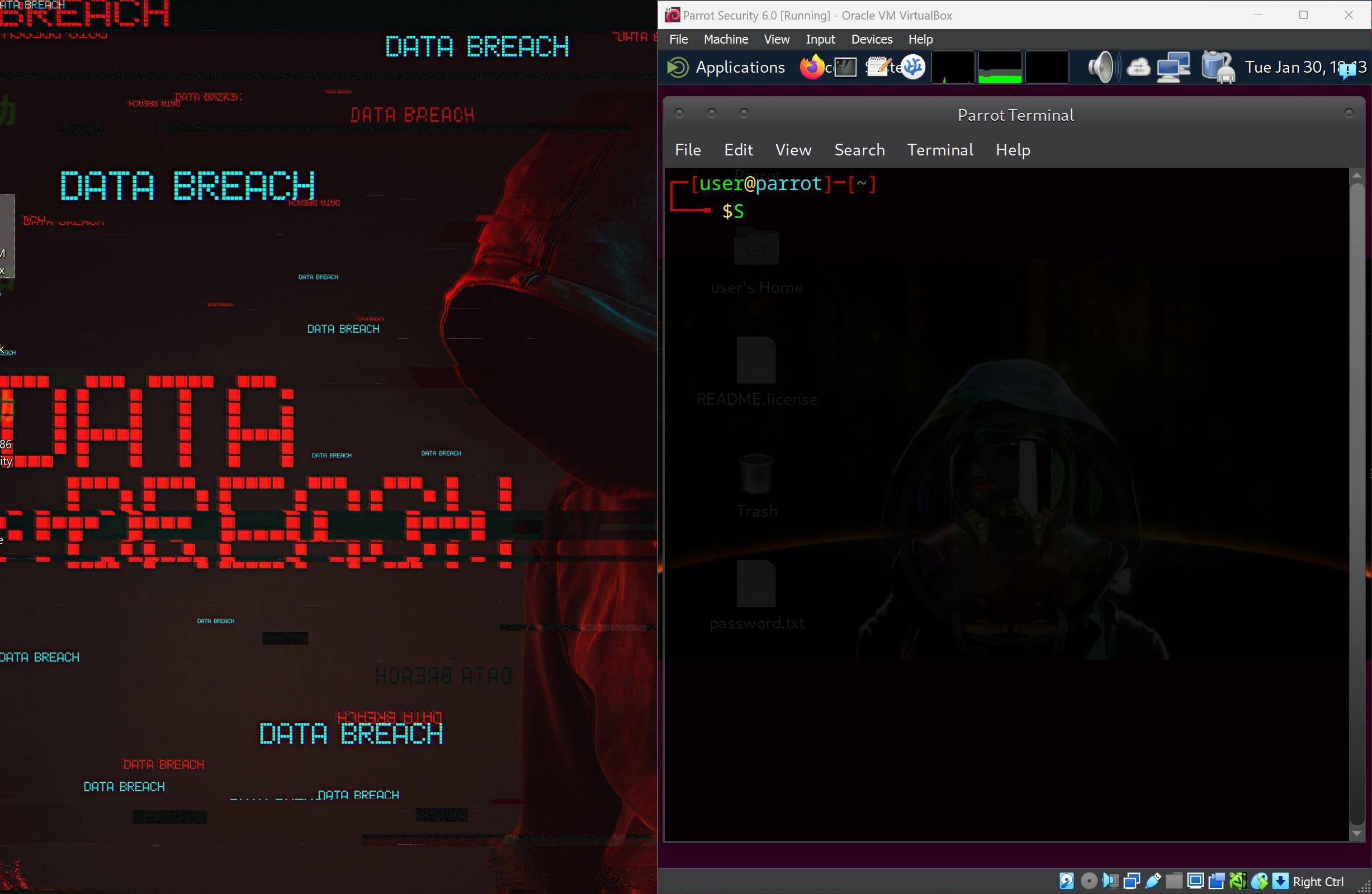
Task: Open the terminal's Edit menu
Action: coord(738,150)
